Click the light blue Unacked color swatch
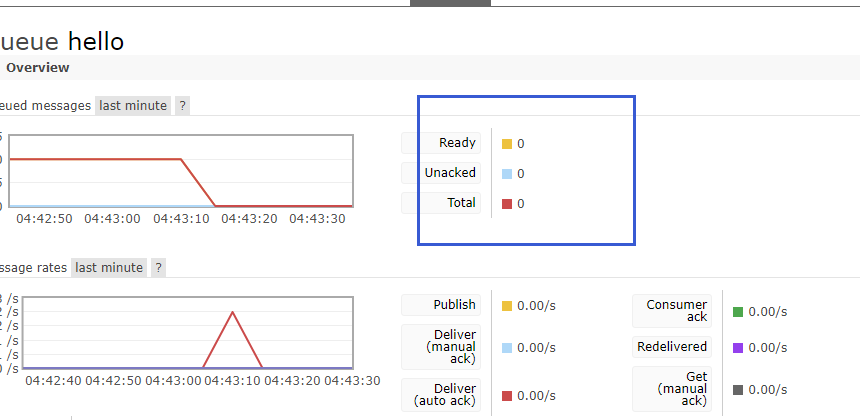Image resolution: width=860 pixels, height=420 pixels. pyautogui.click(x=507, y=174)
